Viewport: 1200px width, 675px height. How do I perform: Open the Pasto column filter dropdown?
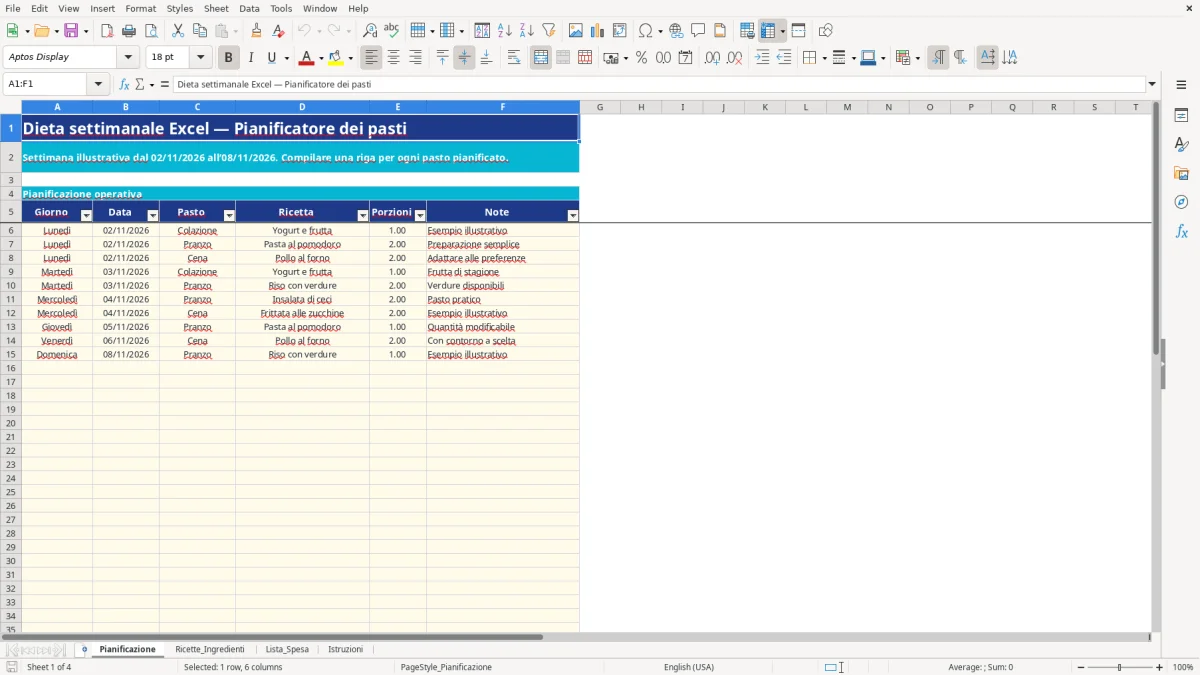point(229,216)
